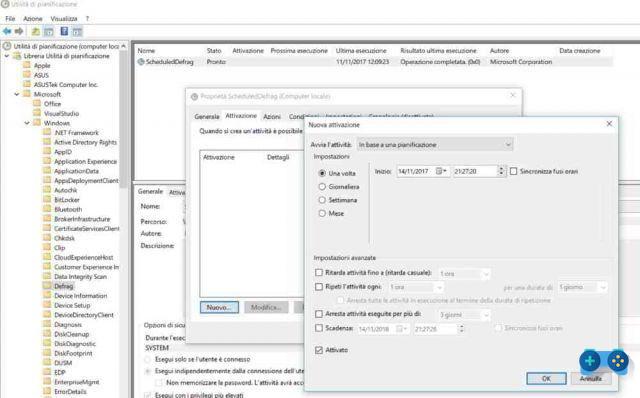640x398 pixels.
Task: Click the Utilità di pianificazione root clock icon
Action: tap(7, 46)
